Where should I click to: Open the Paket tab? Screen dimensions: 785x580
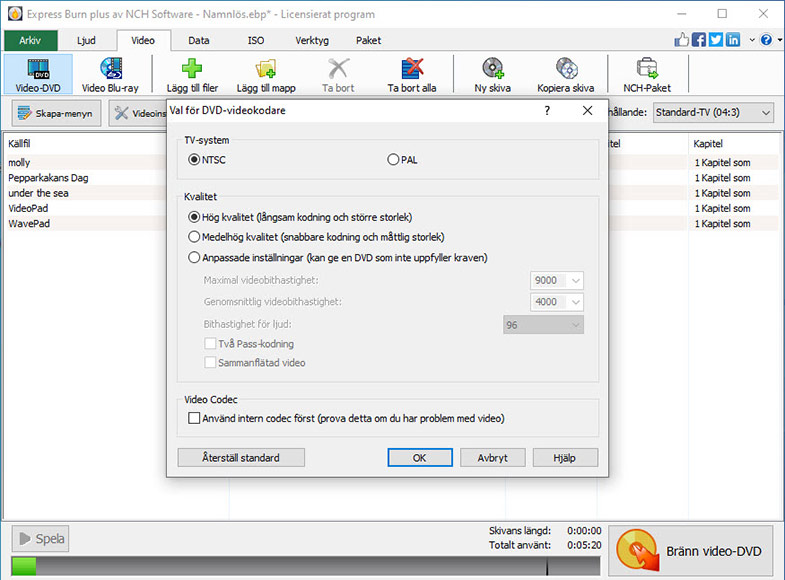click(x=368, y=41)
